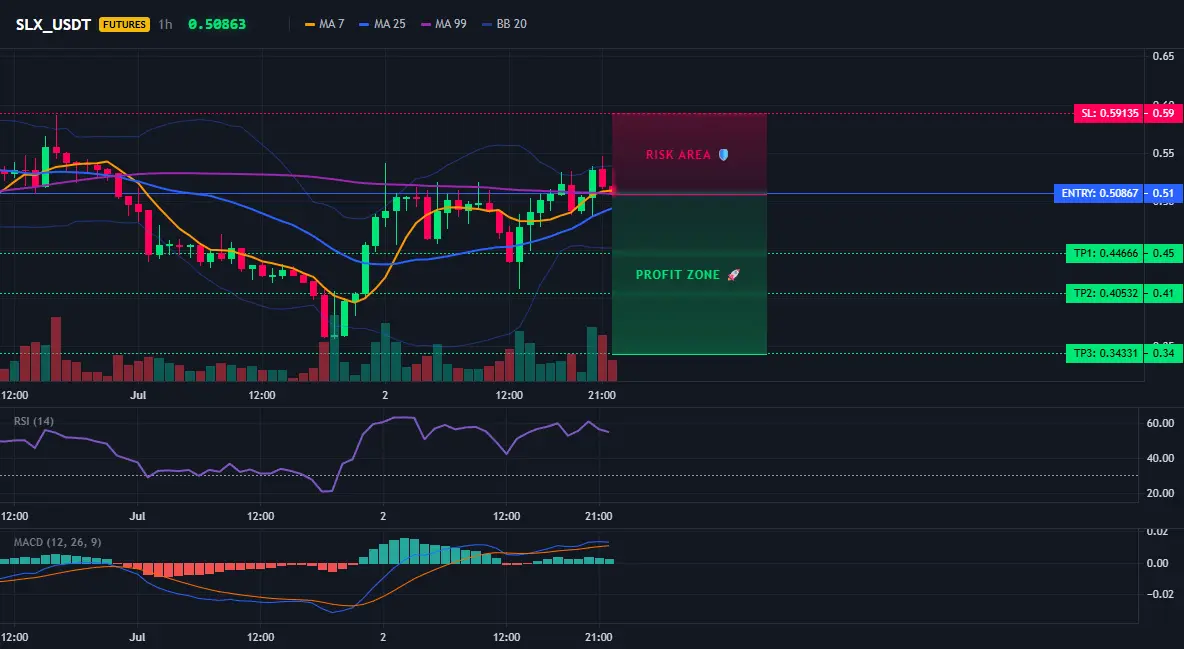Click the 0.65 price axis value
1184x649 pixels.
(x=1163, y=56)
